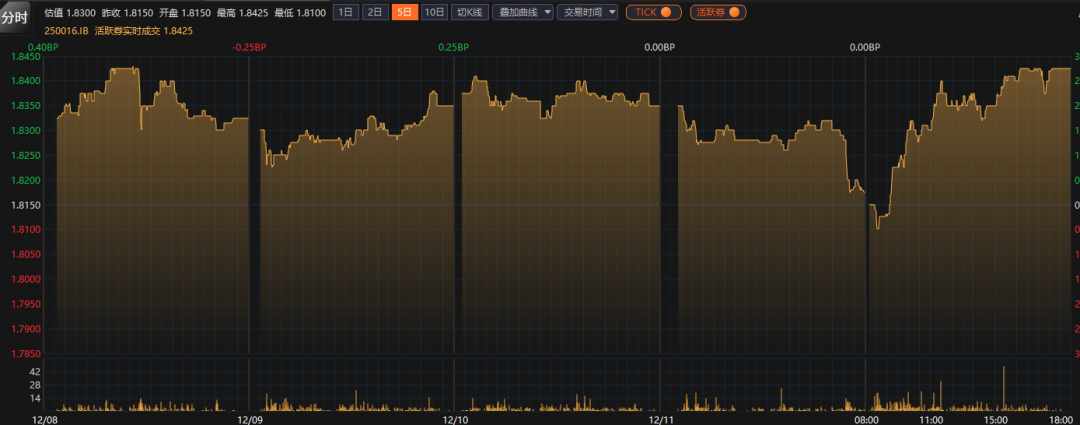This screenshot has width=1080, height=425.
Task: Click the 15:00 time marker on axis
Action: (x=994, y=419)
